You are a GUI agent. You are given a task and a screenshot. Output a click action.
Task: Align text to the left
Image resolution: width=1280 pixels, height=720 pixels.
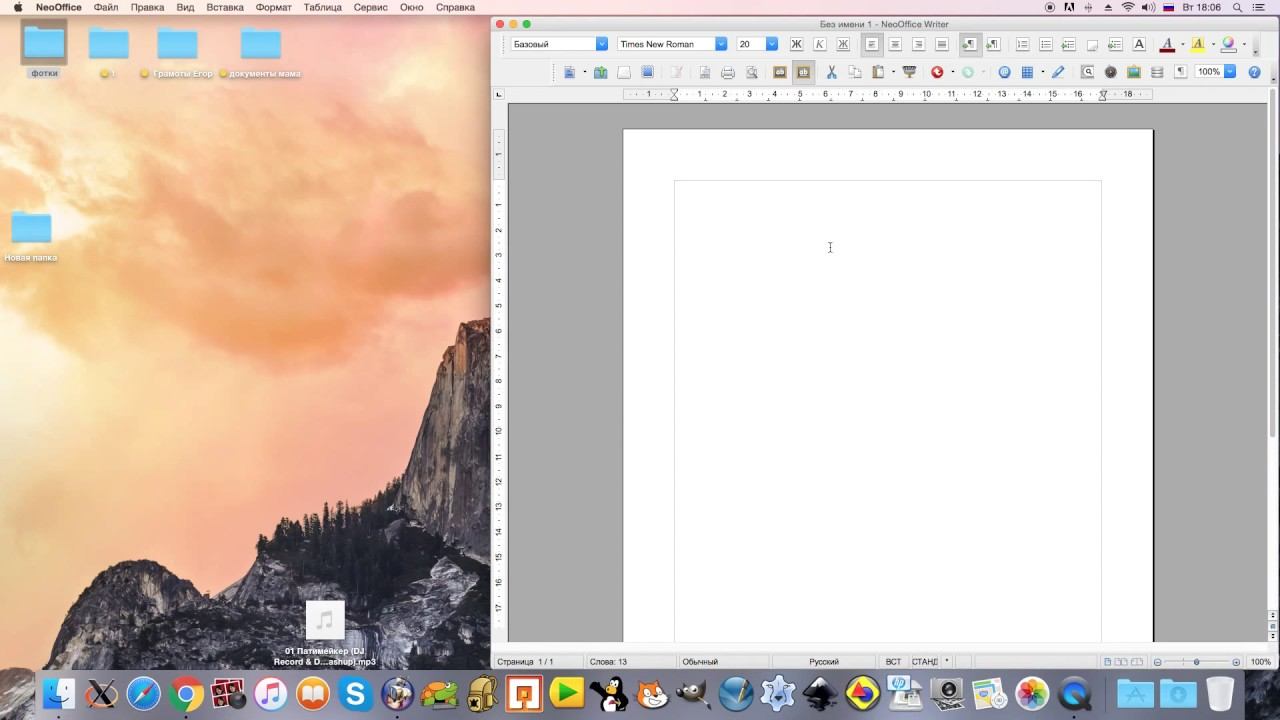[872, 44]
